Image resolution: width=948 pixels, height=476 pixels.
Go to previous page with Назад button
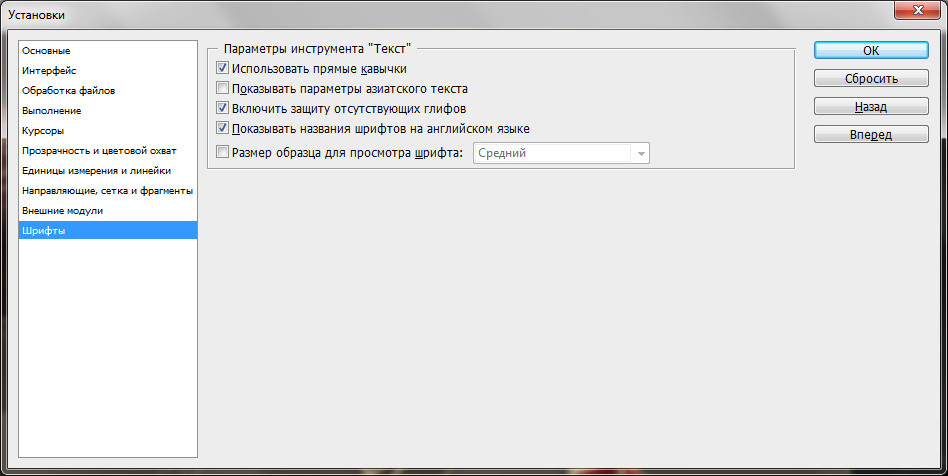[x=871, y=106]
